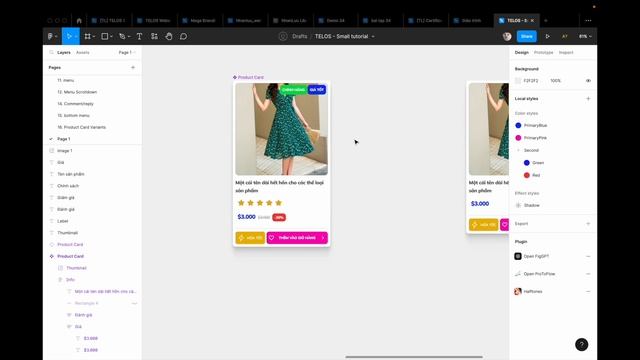Open the Page 1 selector dropdown

(127, 52)
